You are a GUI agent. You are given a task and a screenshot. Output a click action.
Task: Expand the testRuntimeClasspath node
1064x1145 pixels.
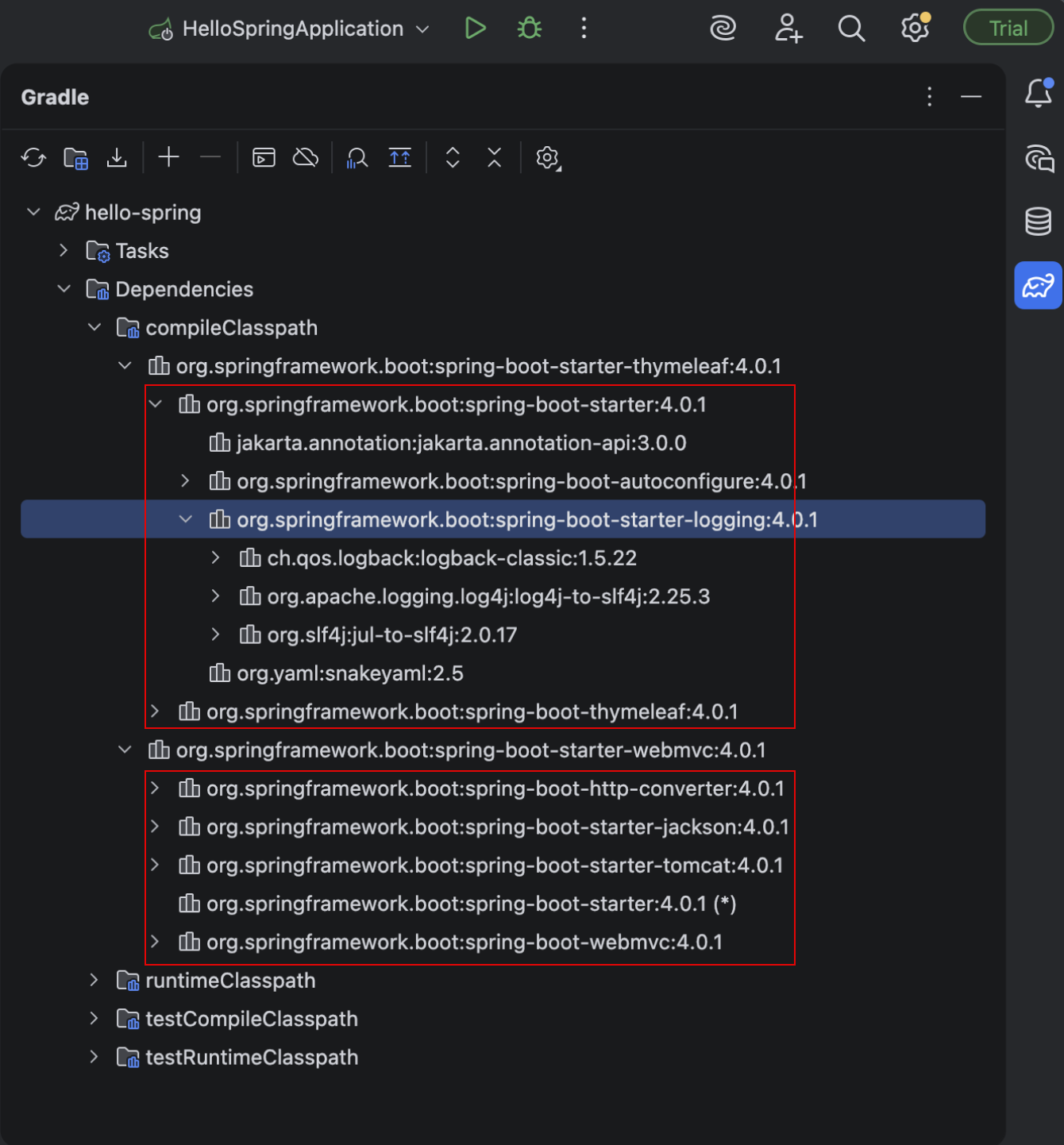[x=94, y=1057]
